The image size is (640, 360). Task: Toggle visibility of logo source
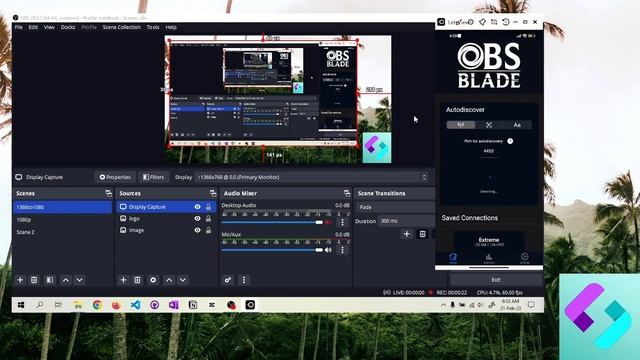point(198,219)
